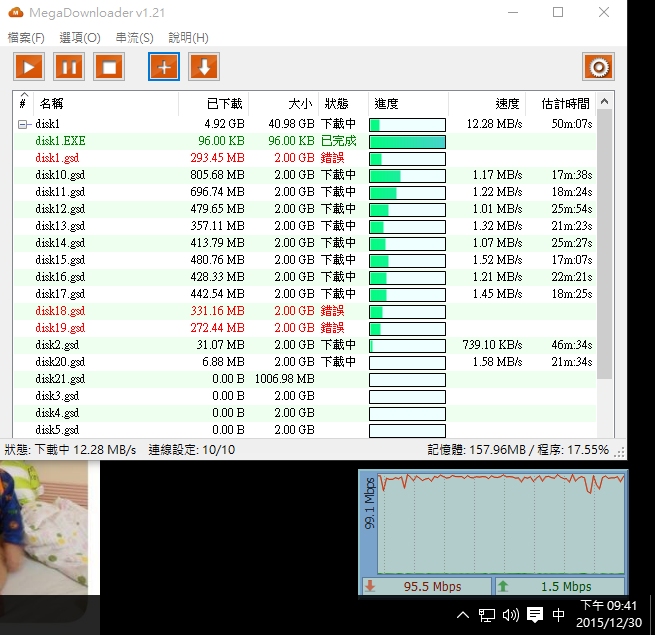Viewport: 655px width, 635px height.
Task: Select the red disk19.gsd error row
Action: [305, 328]
